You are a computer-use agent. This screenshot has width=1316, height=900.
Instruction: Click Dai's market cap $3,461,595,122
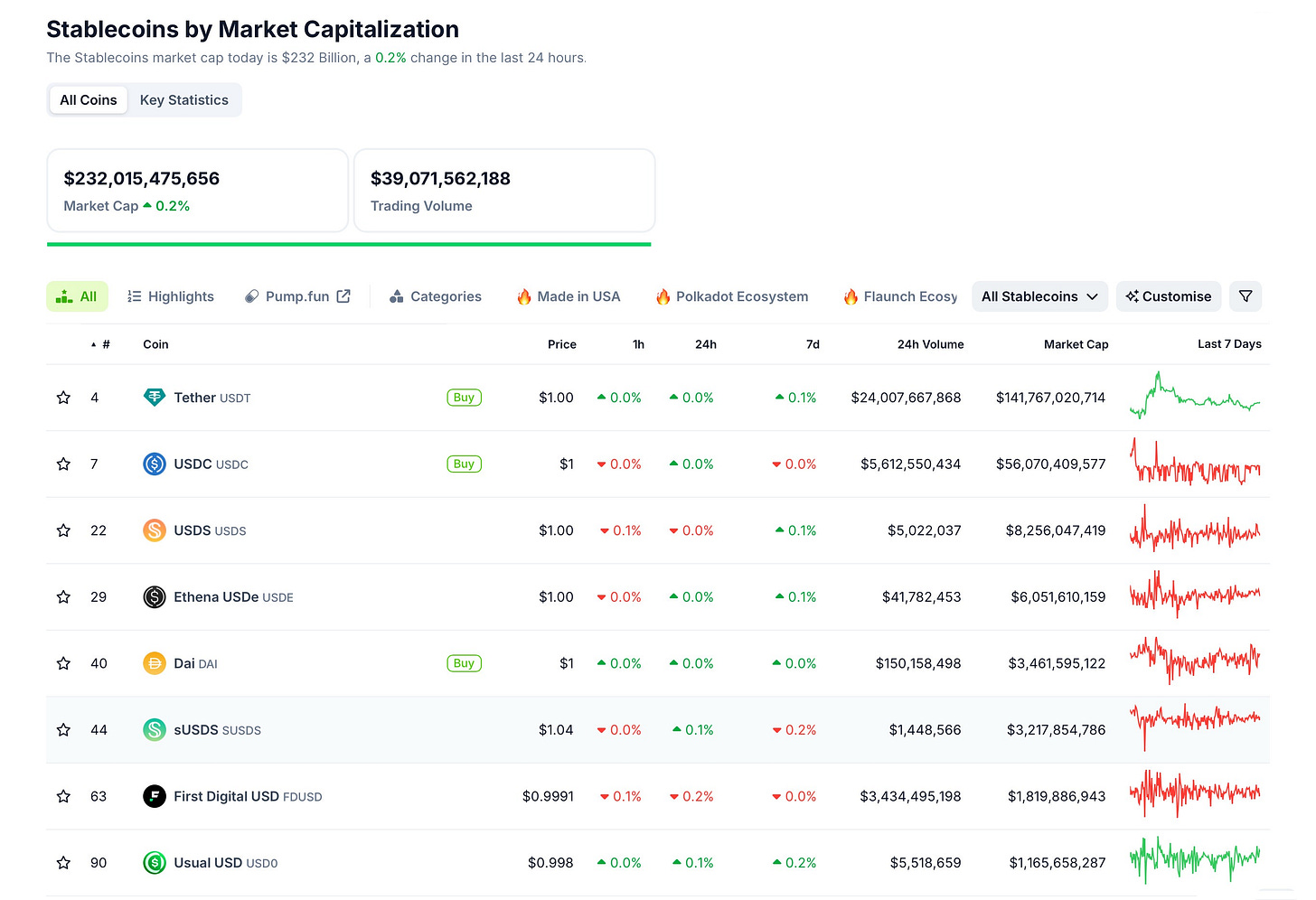pyautogui.click(x=1057, y=663)
